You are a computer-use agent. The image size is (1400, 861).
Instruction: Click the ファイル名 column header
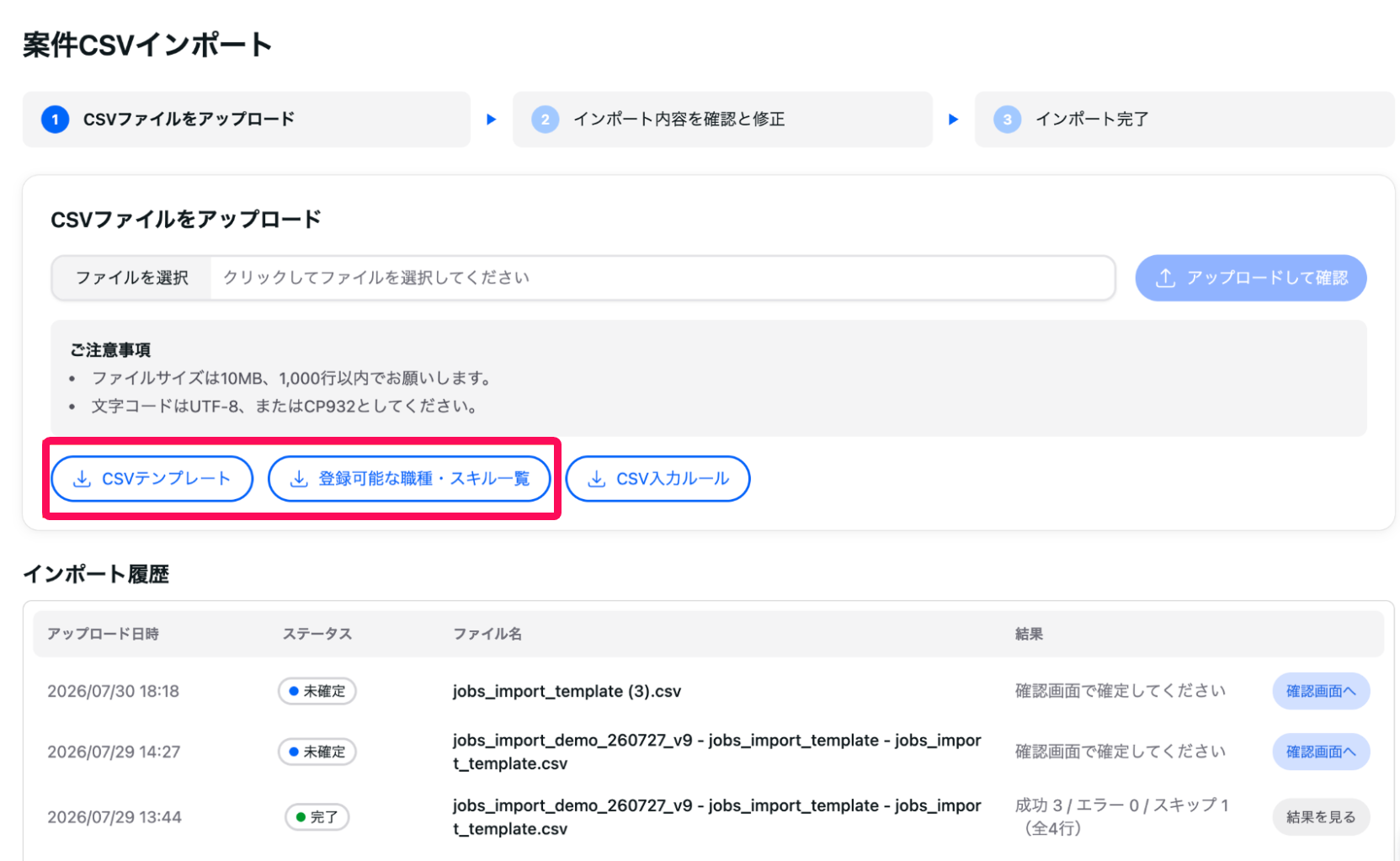(487, 634)
